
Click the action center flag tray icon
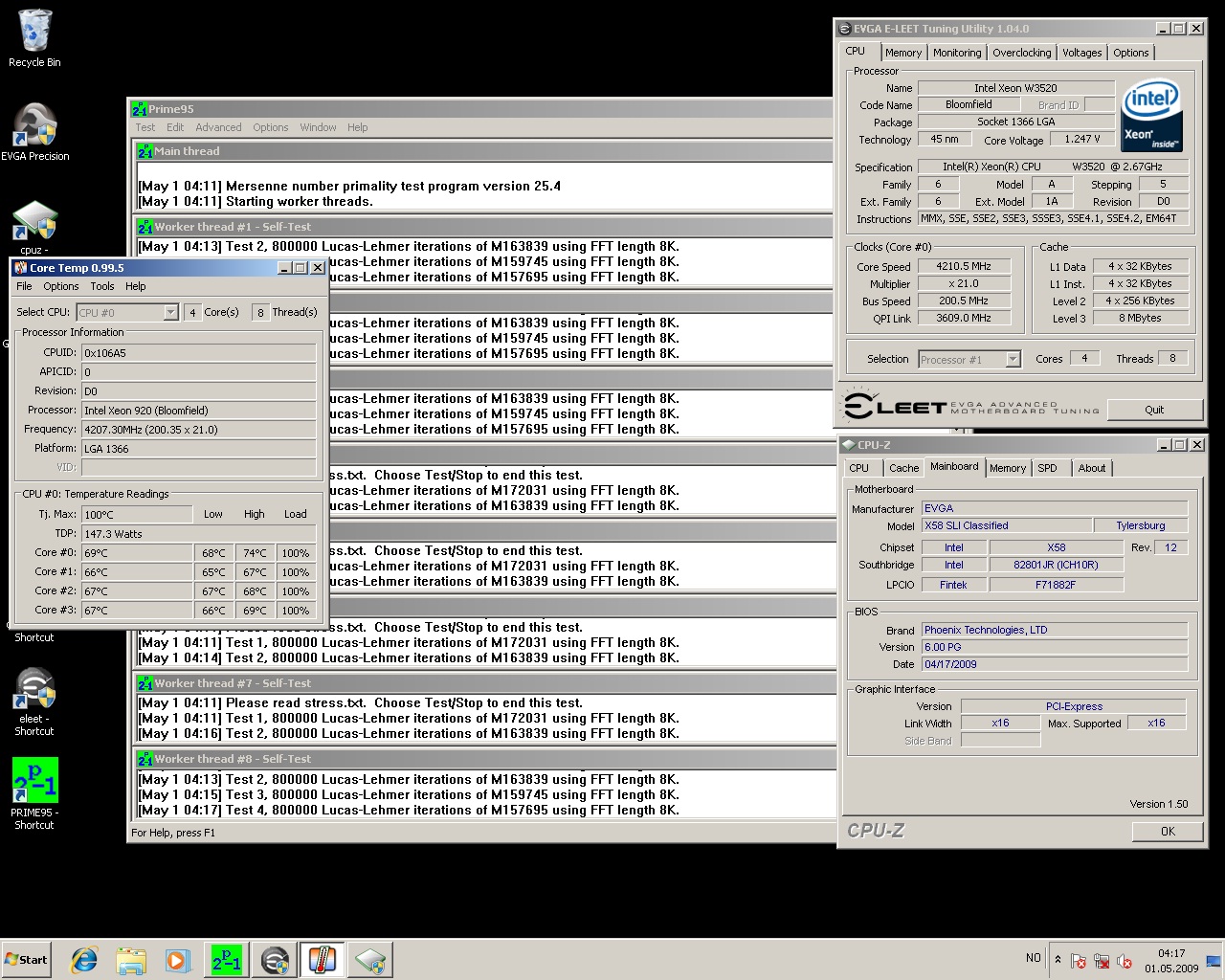pos(1079,961)
